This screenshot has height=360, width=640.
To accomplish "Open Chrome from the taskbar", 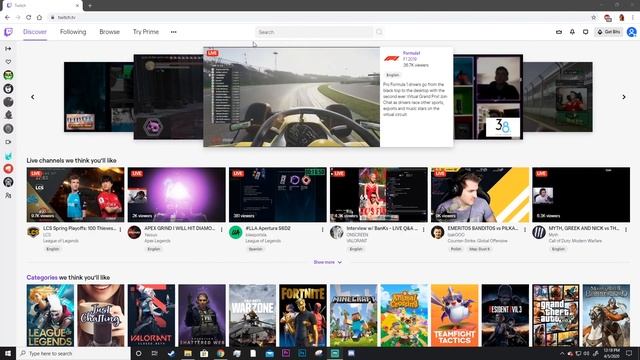I will click(x=220, y=353).
